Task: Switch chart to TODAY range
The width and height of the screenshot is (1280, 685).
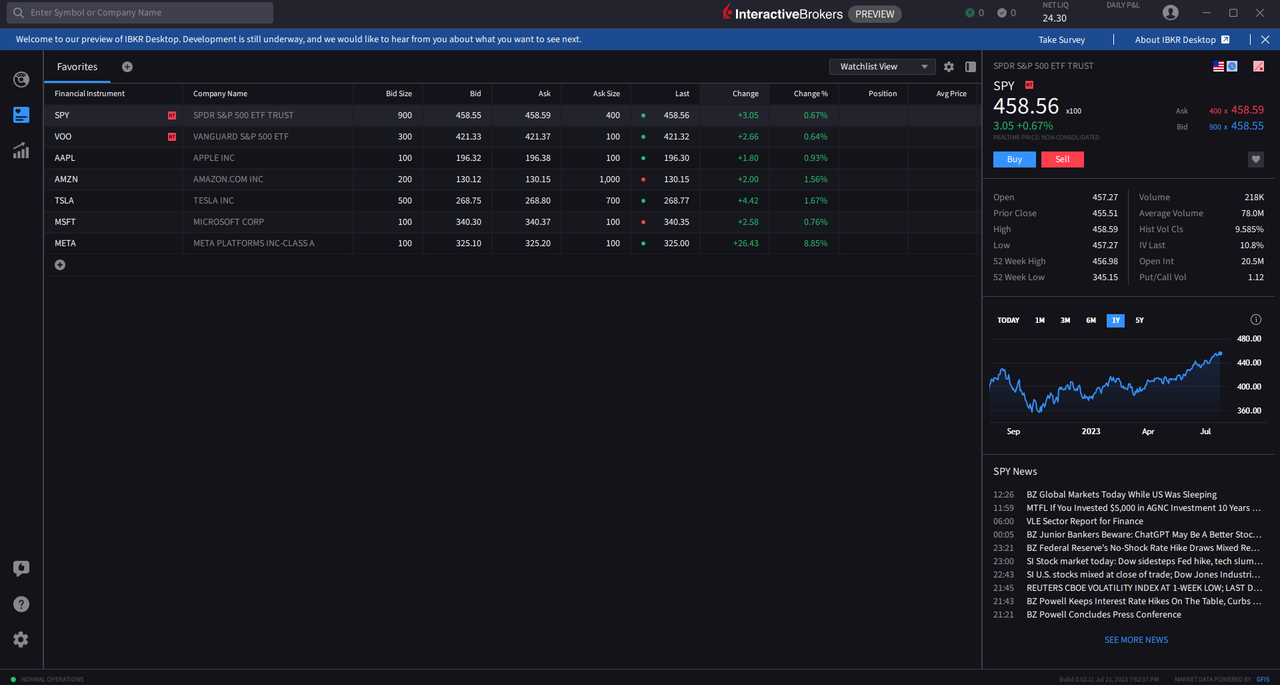Action: pyautogui.click(x=1008, y=320)
